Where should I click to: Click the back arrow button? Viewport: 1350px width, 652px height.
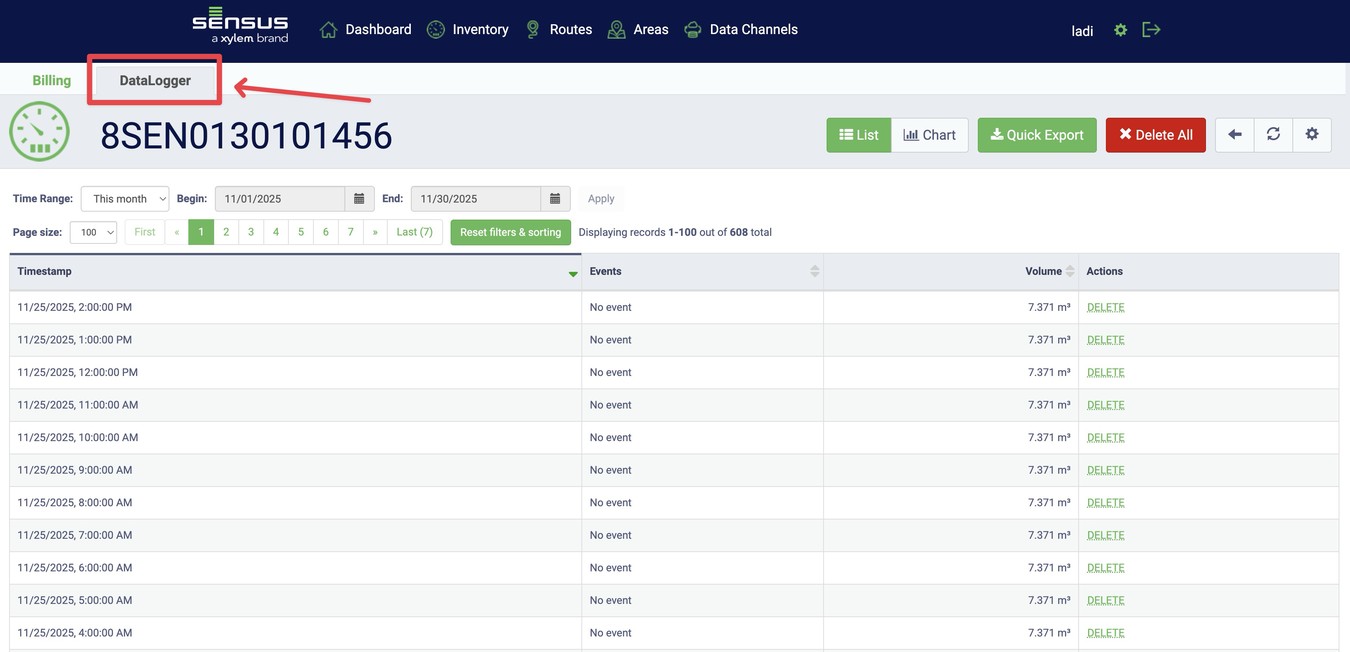(x=1234, y=135)
